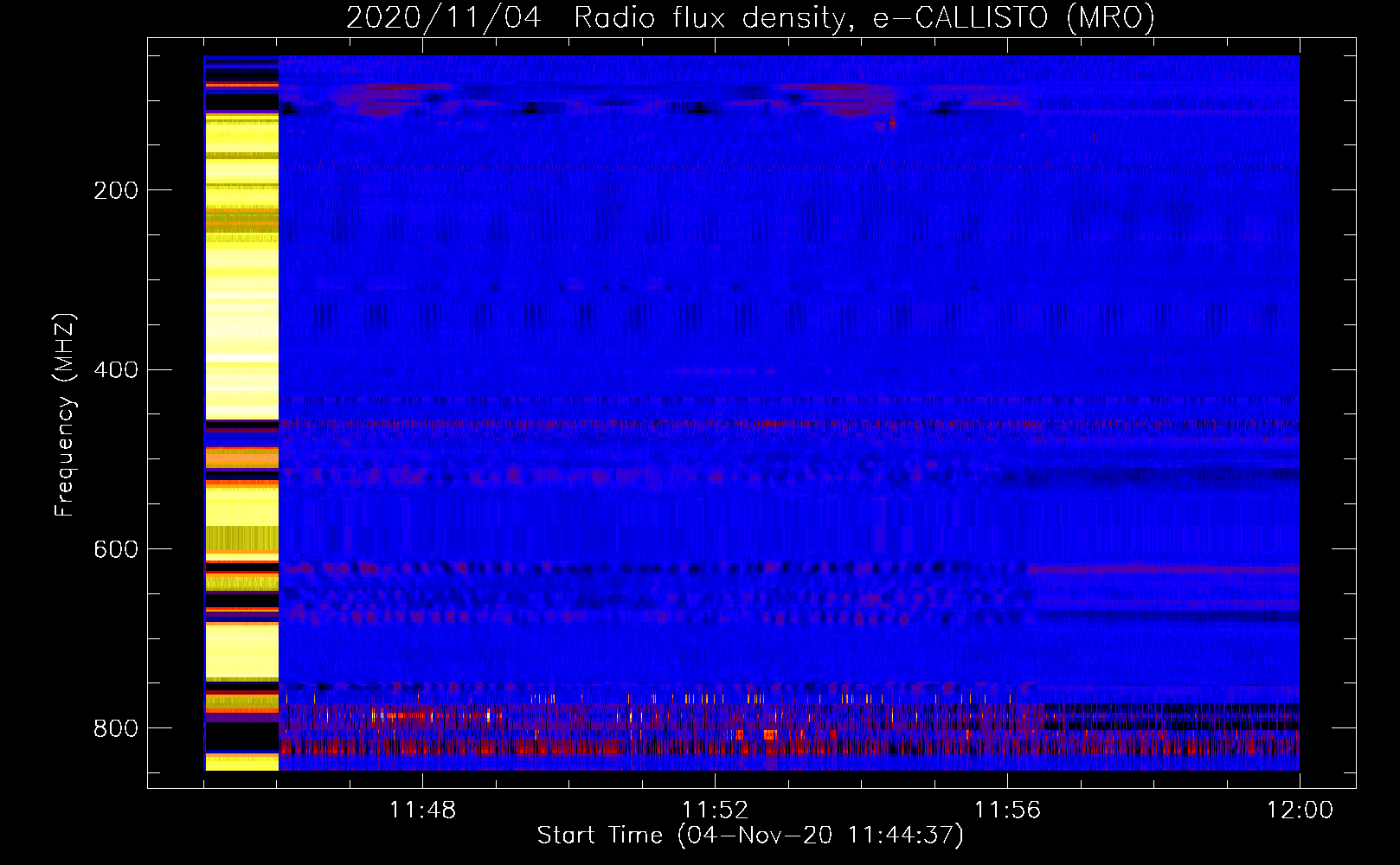Click the 11:56 time tick label
Viewport: 1400px width, 865px height.
(x=1007, y=810)
